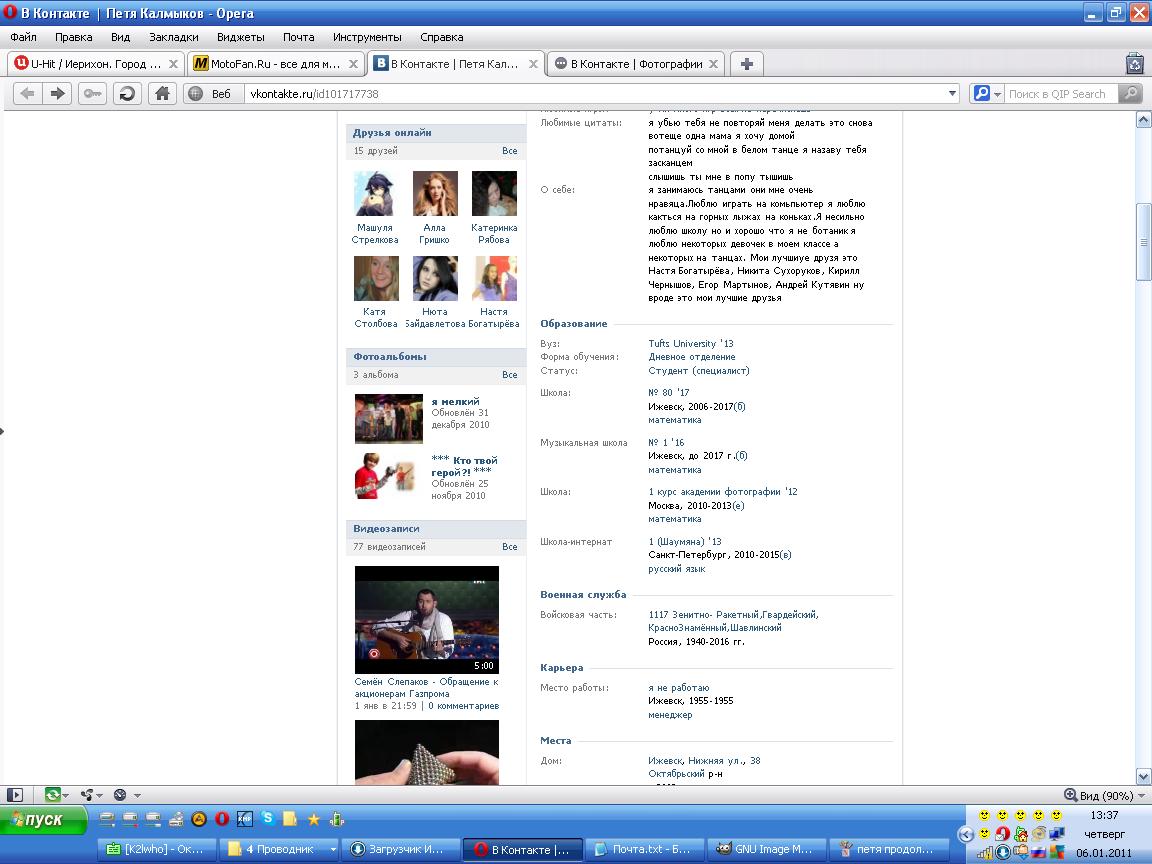Launch Skype from the quick launch bar
Image resolution: width=1152 pixels, height=864 pixels.
[267, 818]
